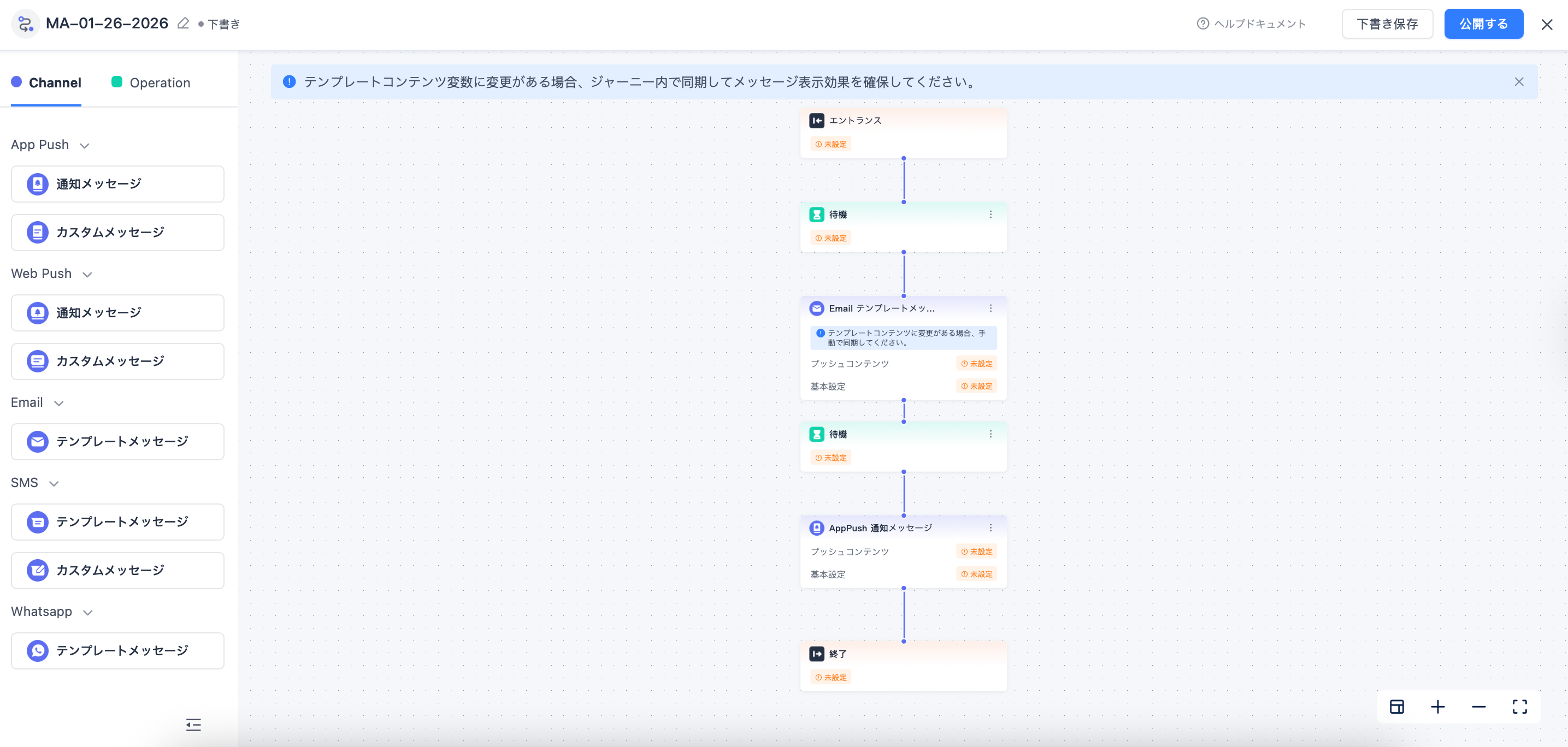Viewport: 1568px width, 747px height.
Task: Click the SMS カスタムメッセージ pencil icon
Action: (x=37, y=571)
